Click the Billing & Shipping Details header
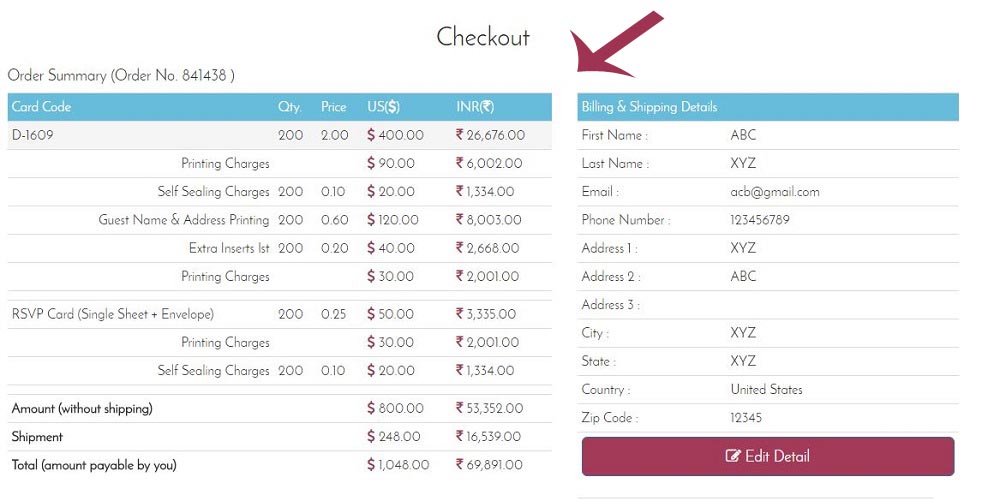The height and width of the screenshot is (501, 1000). click(x=649, y=107)
